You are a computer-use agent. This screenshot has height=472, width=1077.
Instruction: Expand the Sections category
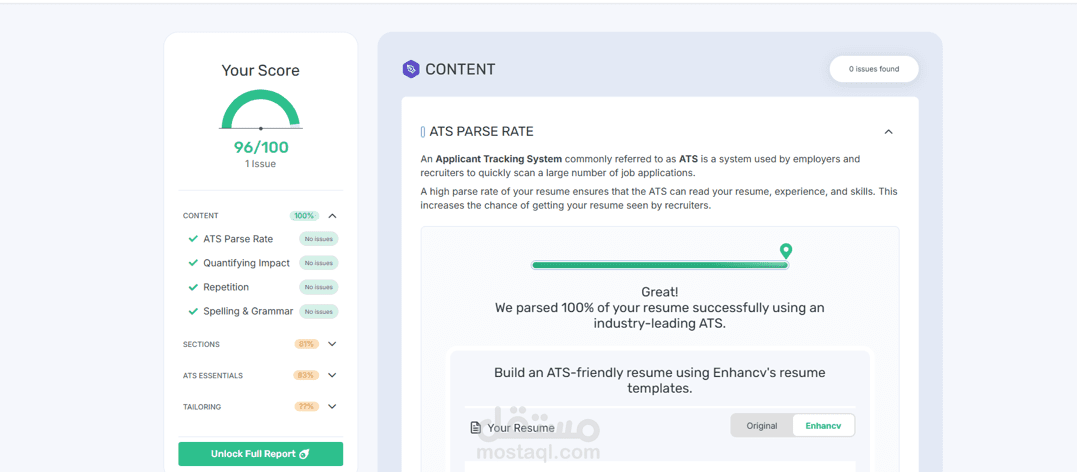click(332, 344)
